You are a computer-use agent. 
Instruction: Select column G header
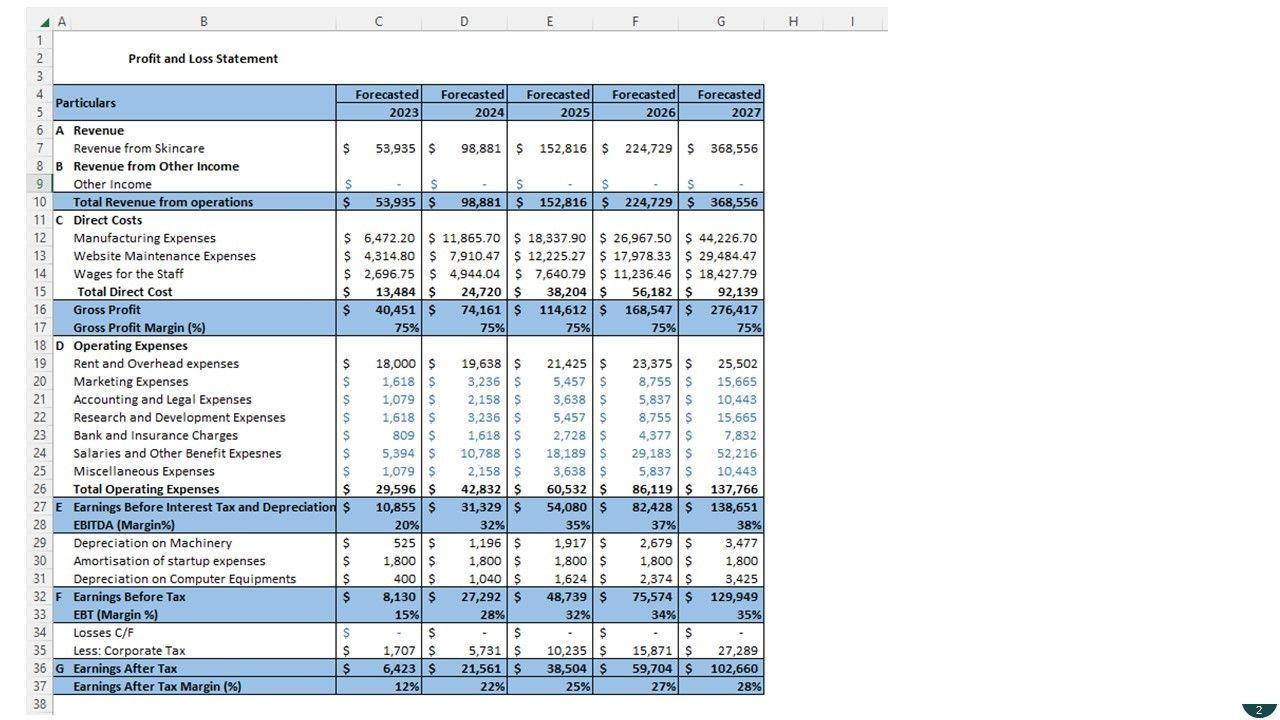click(x=721, y=22)
